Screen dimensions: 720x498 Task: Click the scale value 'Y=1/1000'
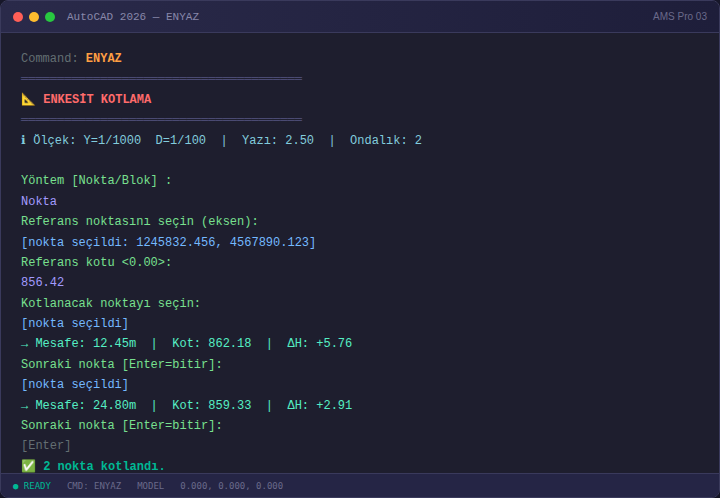[112, 140]
